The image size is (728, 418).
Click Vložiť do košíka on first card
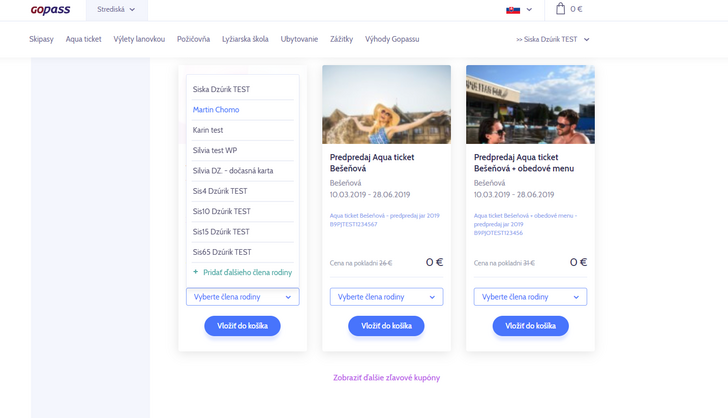coord(242,326)
